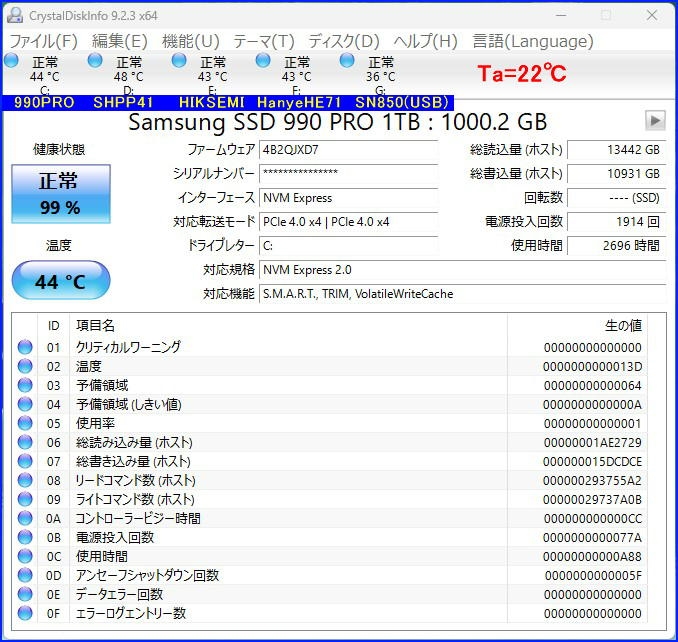Click raw value 000000000005F

click(x=593, y=575)
